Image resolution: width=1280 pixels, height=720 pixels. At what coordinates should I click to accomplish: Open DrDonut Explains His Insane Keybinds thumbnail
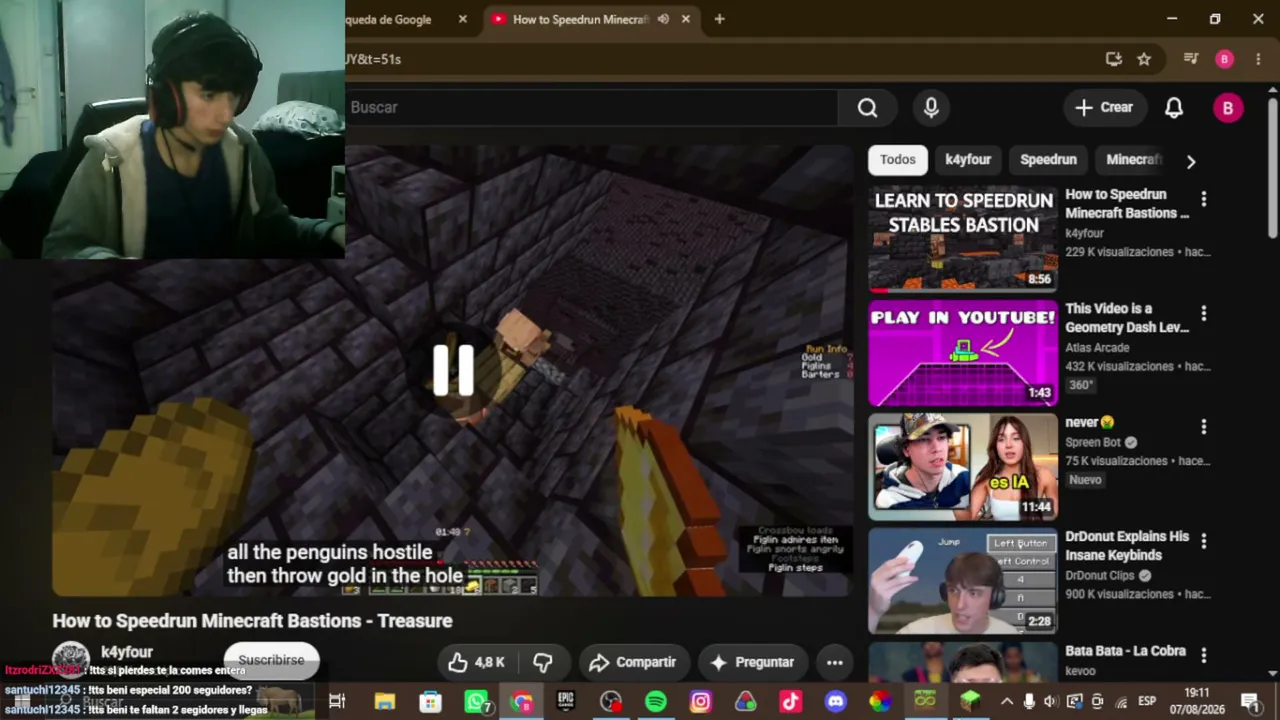pos(963,581)
